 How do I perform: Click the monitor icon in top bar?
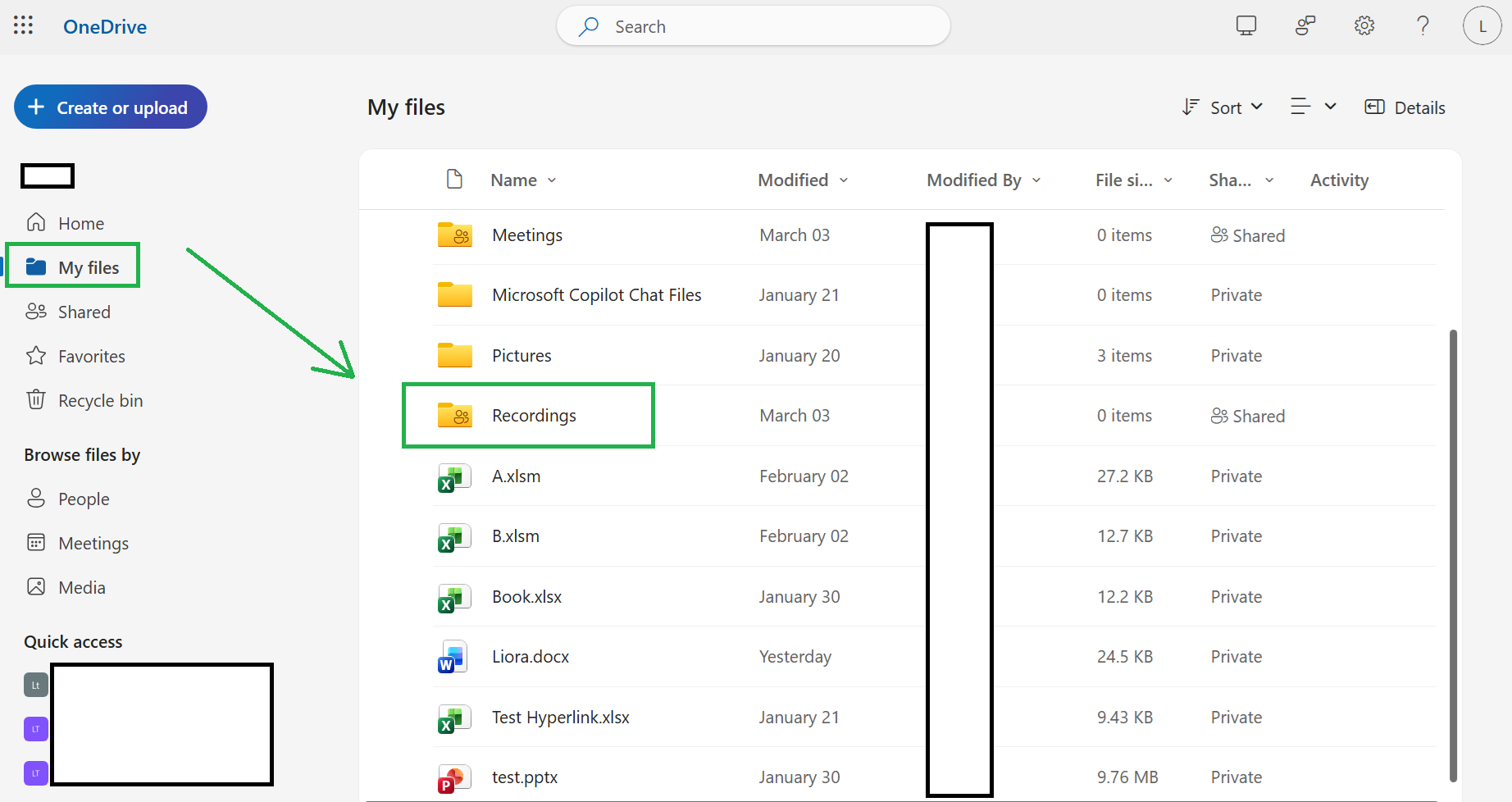(x=1246, y=25)
